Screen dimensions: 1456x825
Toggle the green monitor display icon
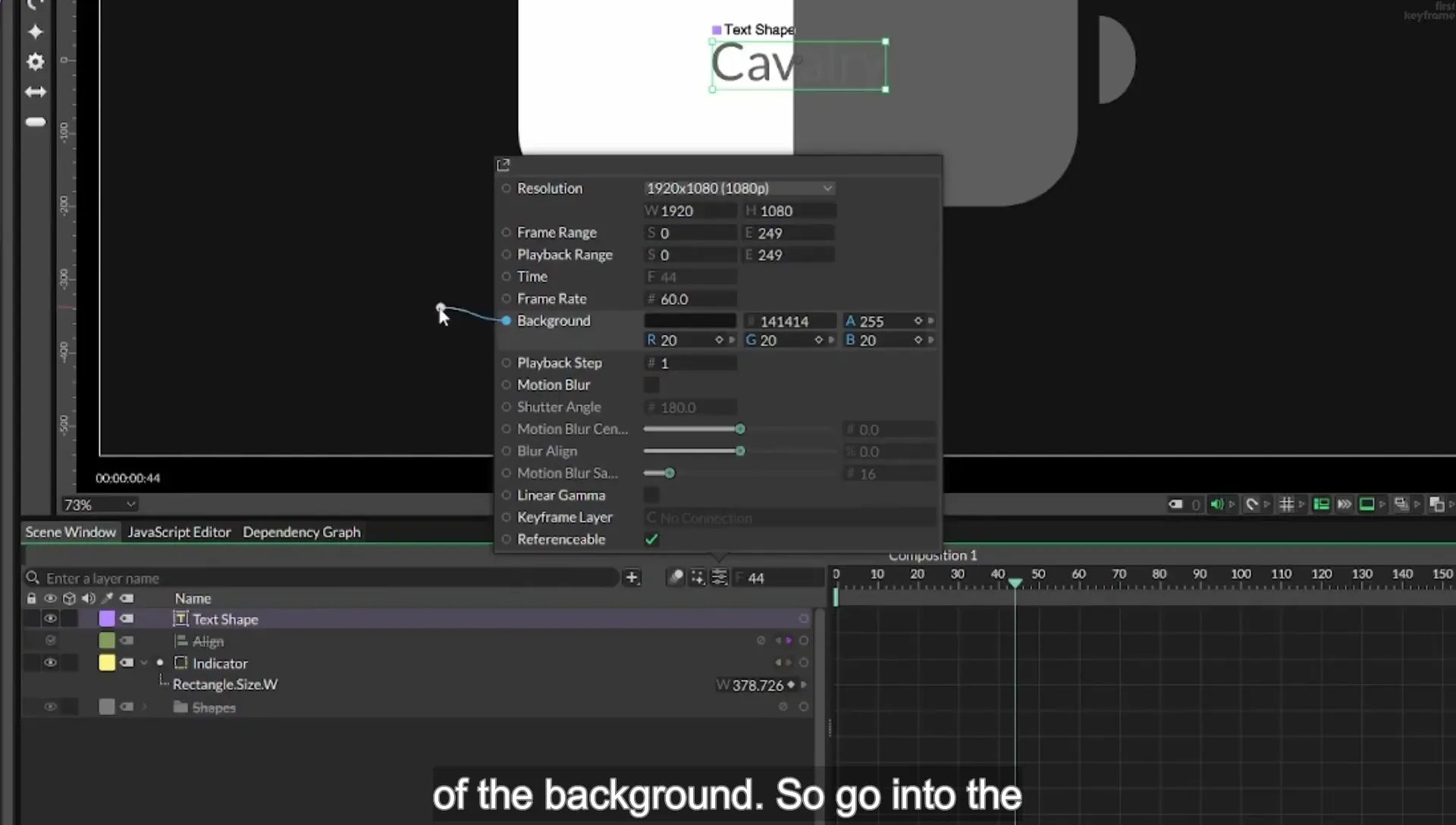(1367, 504)
